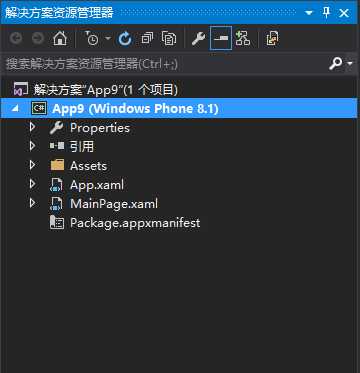Expand the Properties node

tap(32, 127)
